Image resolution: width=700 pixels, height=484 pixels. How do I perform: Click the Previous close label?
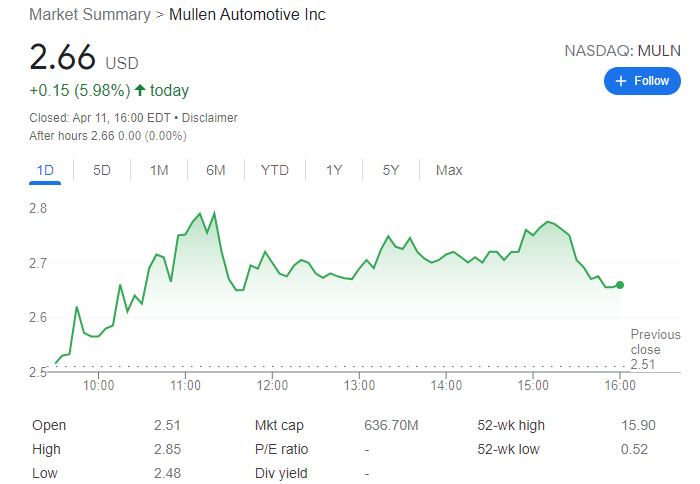coord(655,342)
